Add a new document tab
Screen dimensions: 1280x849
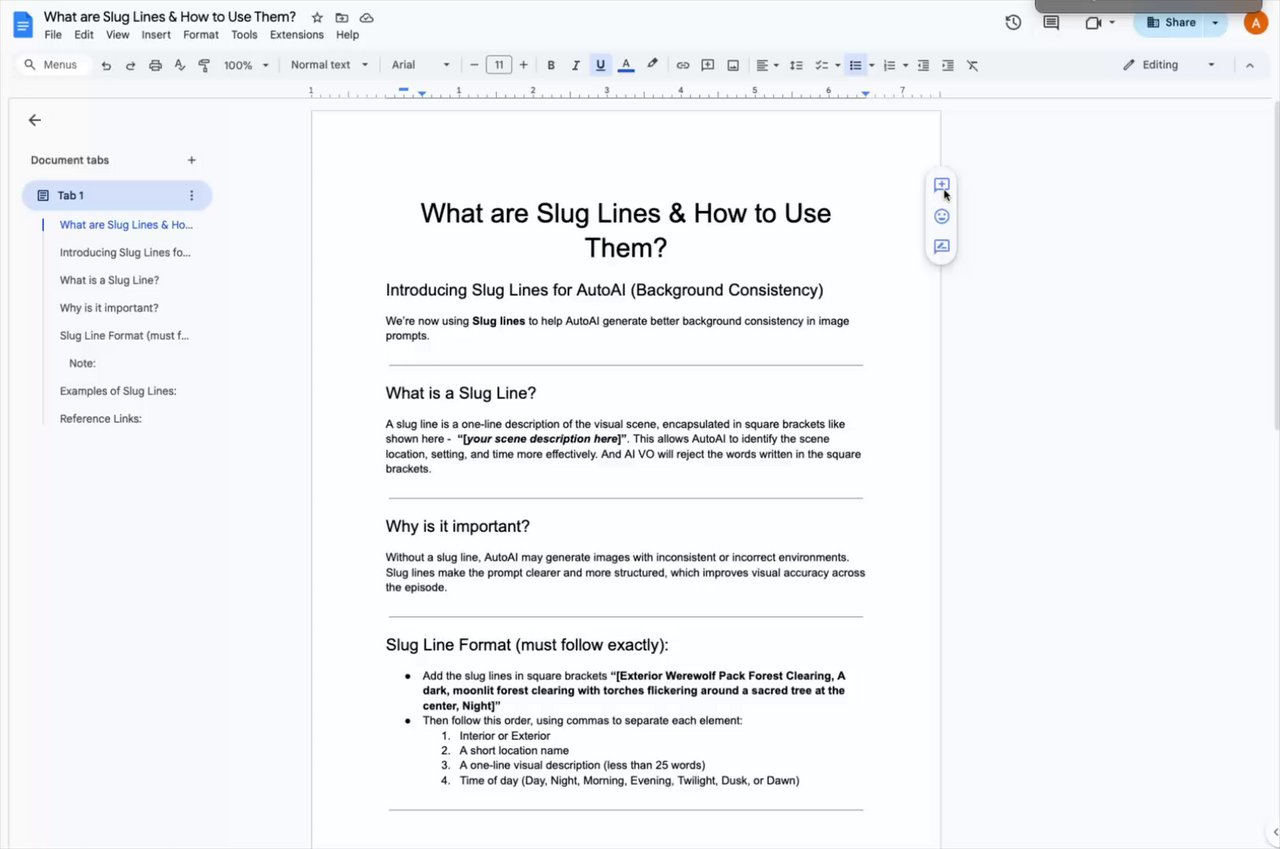coord(192,160)
